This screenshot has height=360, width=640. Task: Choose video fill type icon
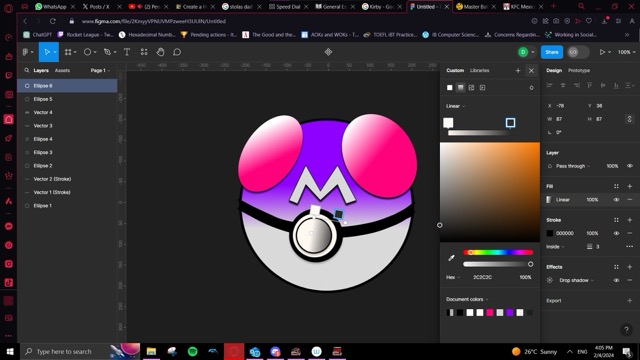(482, 87)
